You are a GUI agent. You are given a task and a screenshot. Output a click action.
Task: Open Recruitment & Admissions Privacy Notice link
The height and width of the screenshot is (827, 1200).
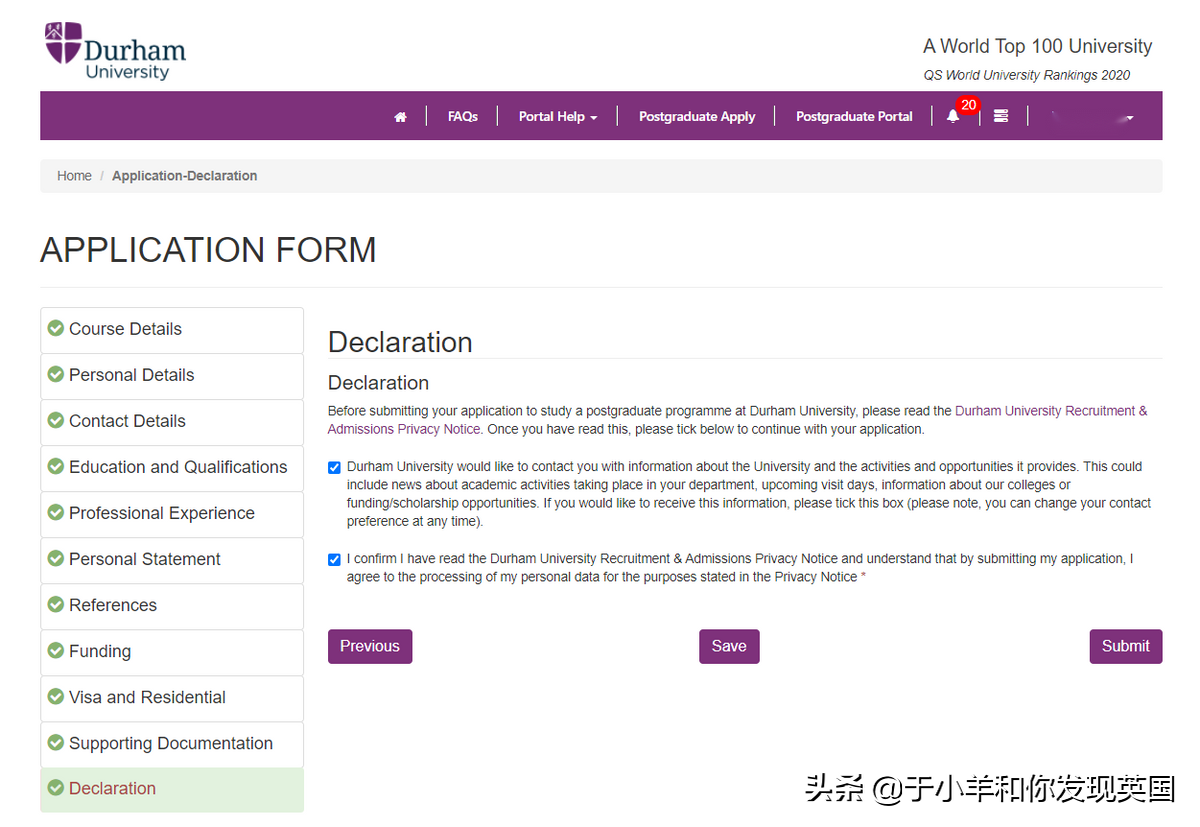click(x=1050, y=411)
